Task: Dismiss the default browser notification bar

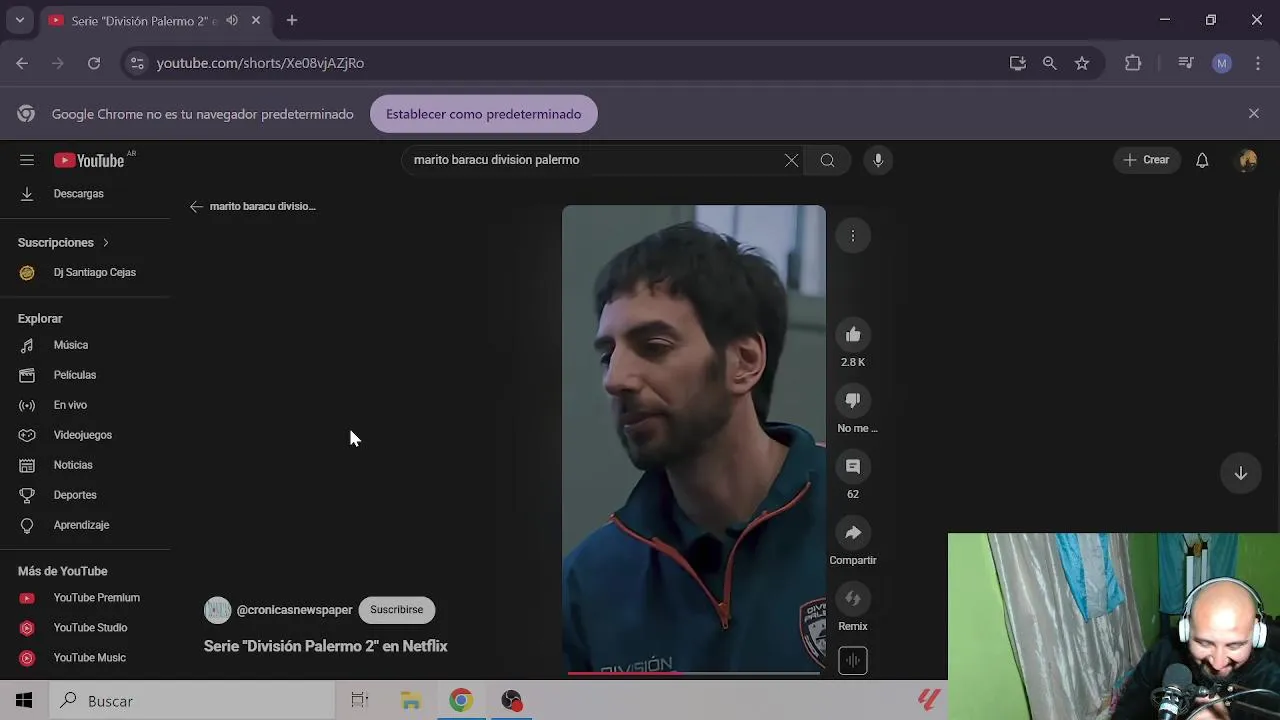Action: pos(1253,114)
